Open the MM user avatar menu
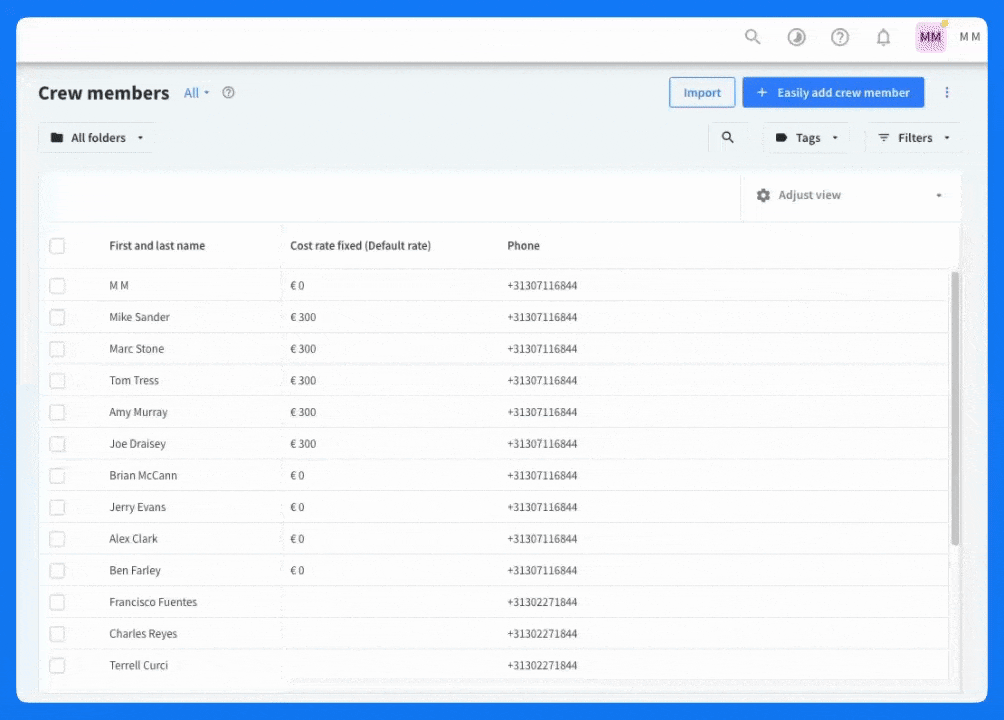This screenshot has width=1004, height=720. [x=930, y=37]
